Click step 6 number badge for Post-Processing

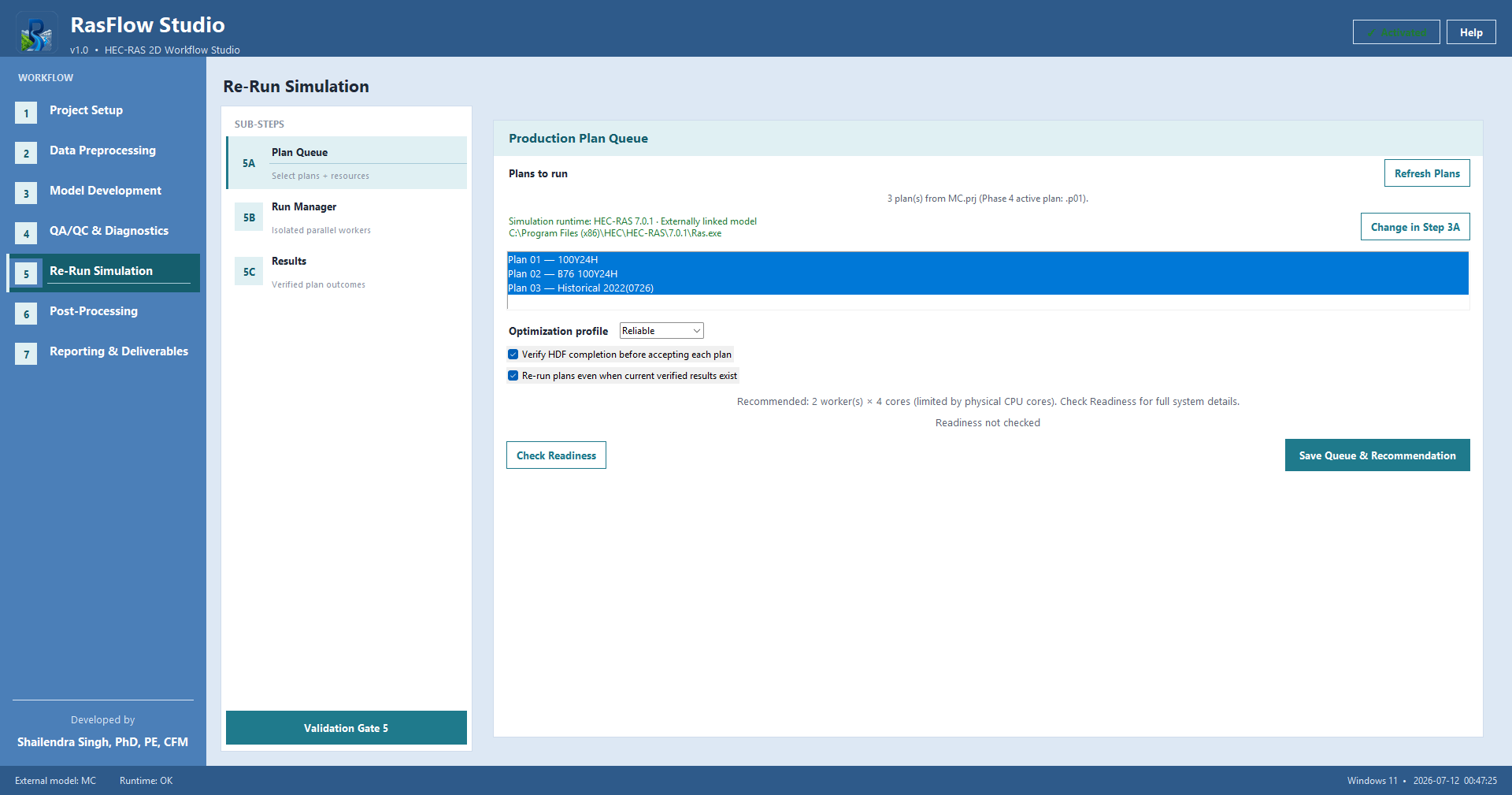click(x=26, y=314)
